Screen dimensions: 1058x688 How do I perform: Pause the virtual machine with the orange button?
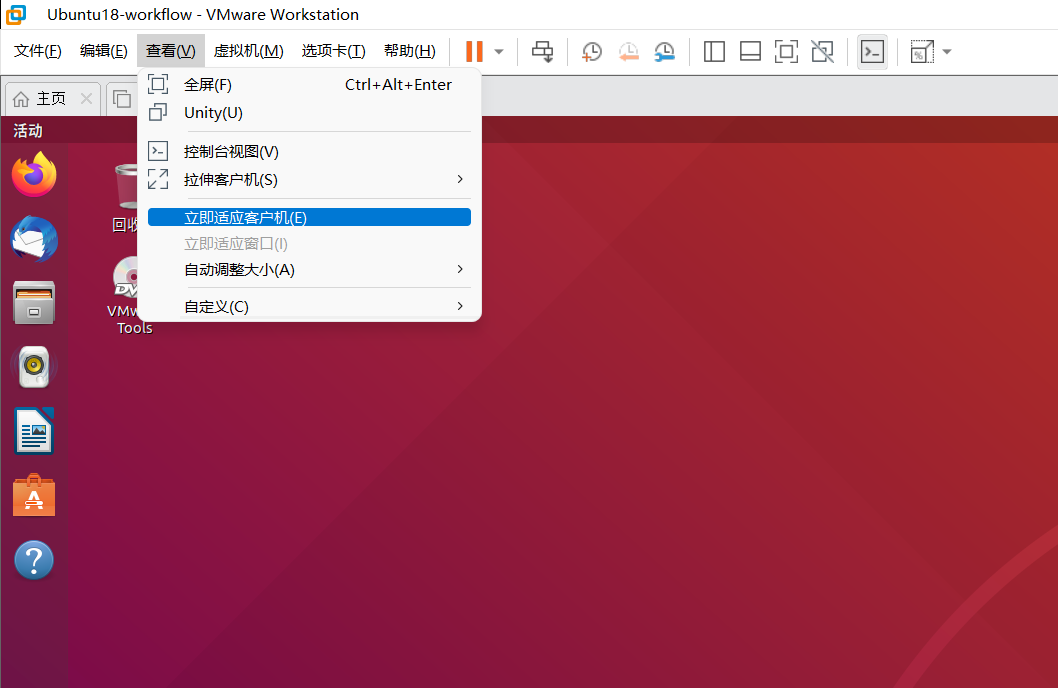tap(474, 51)
